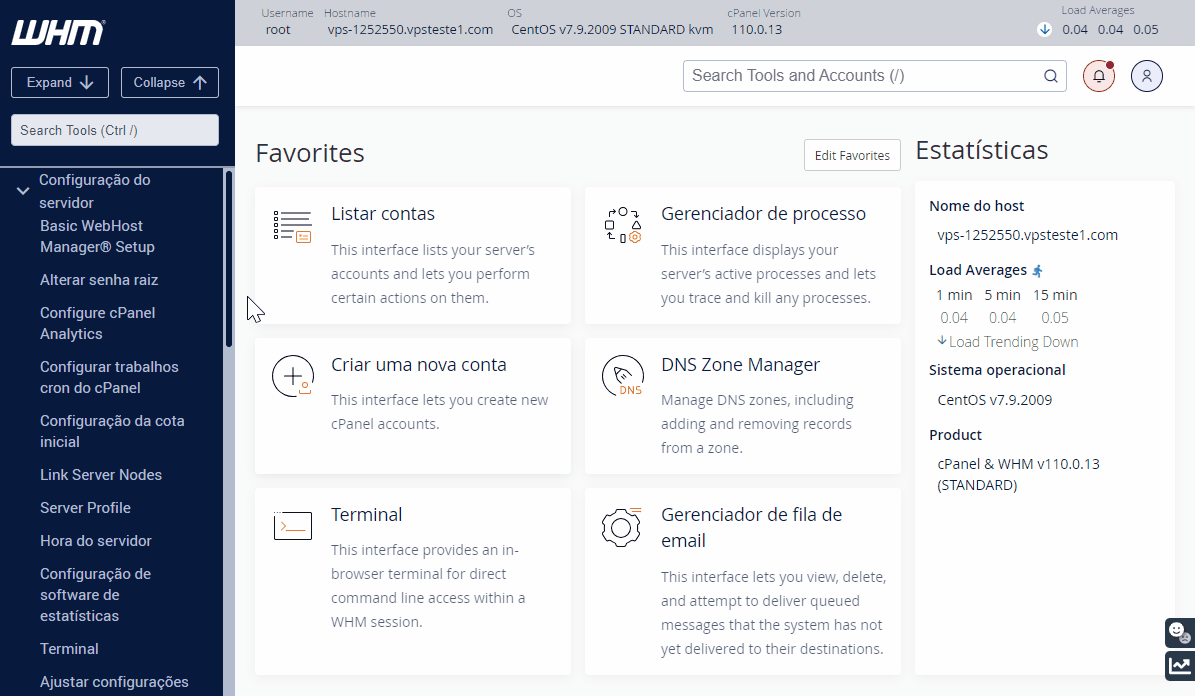Click the Listar contas list icon
The width and height of the screenshot is (1195, 696).
click(x=293, y=226)
